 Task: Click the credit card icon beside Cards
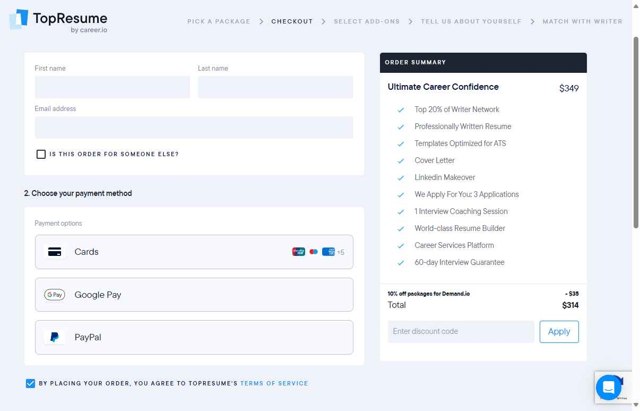pyautogui.click(x=55, y=252)
